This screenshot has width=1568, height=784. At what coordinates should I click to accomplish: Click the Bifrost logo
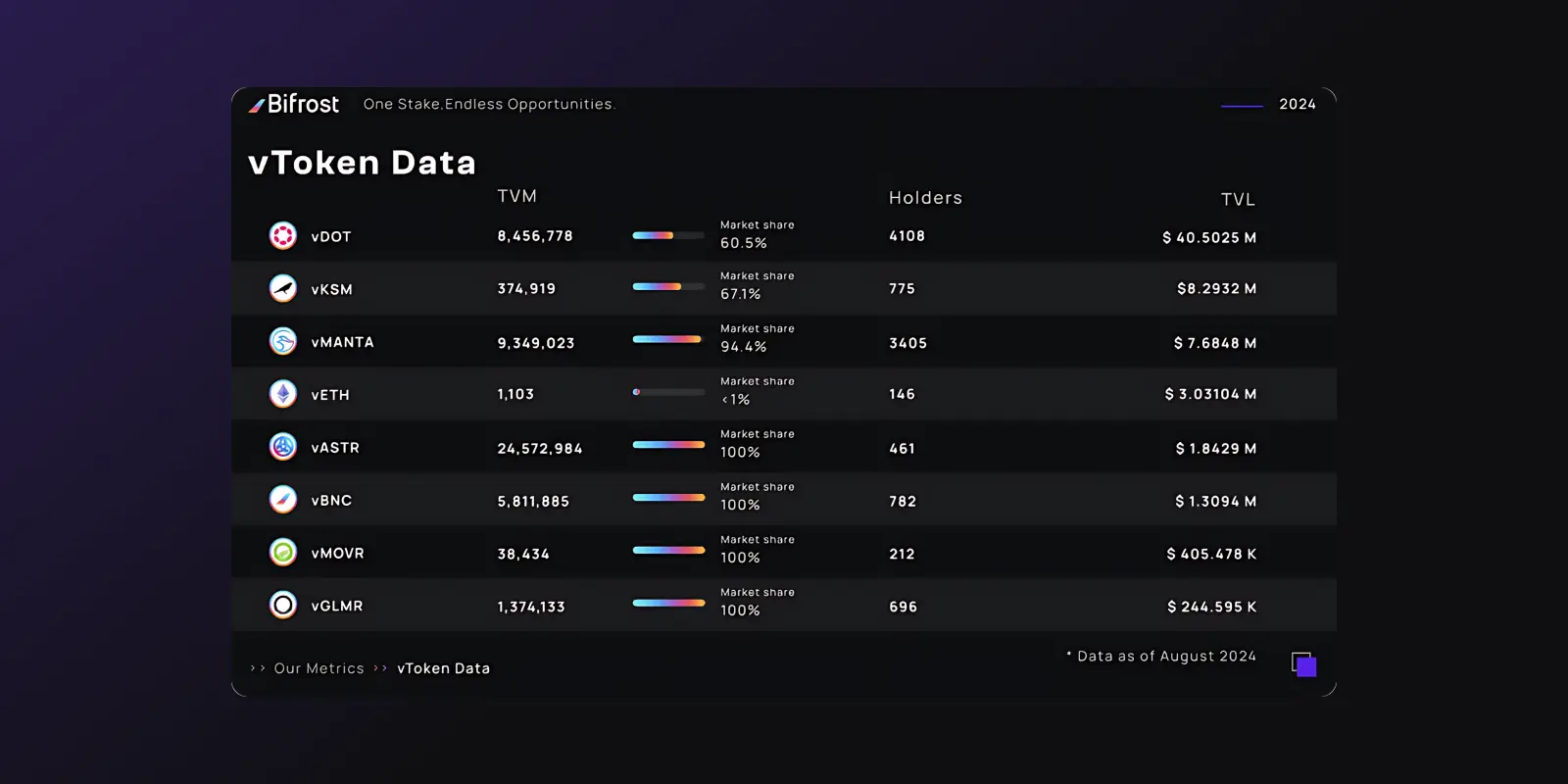coord(294,104)
